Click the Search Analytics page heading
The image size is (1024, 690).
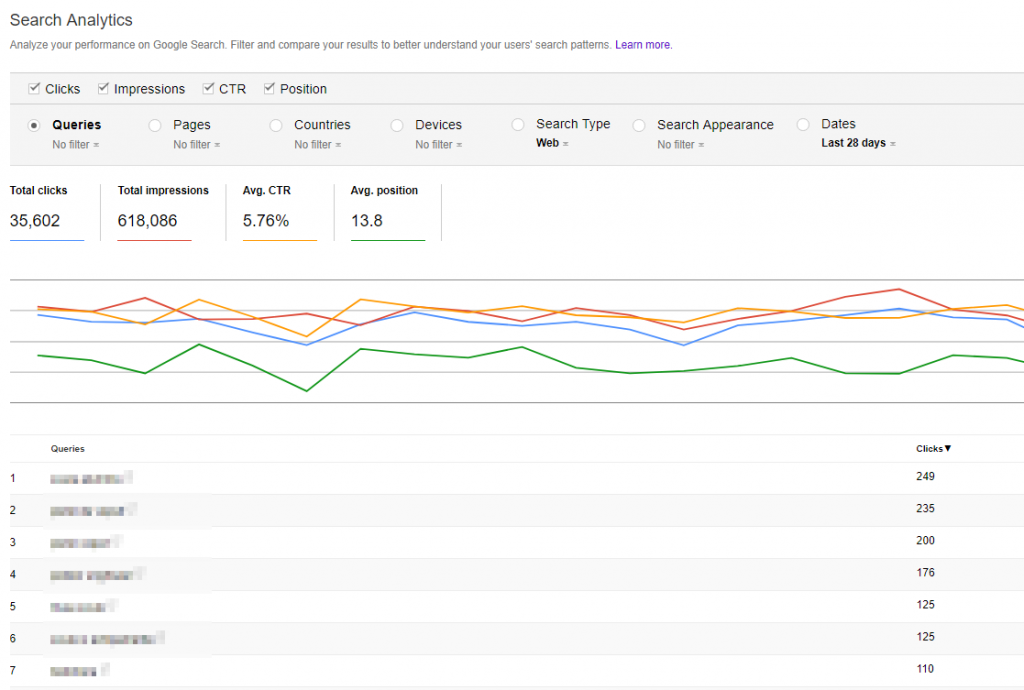click(71, 20)
